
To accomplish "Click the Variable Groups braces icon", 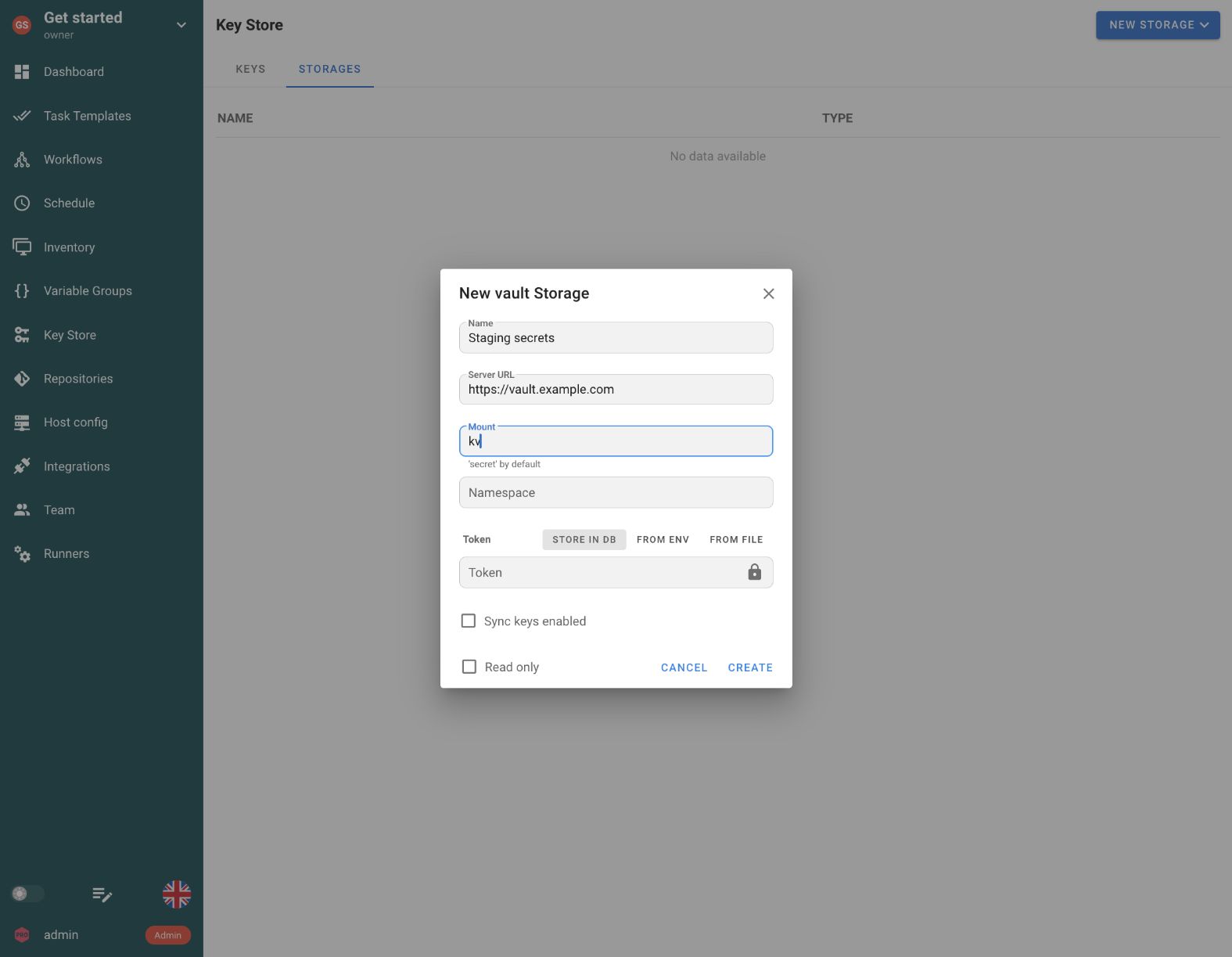I will tap(22, 291).
